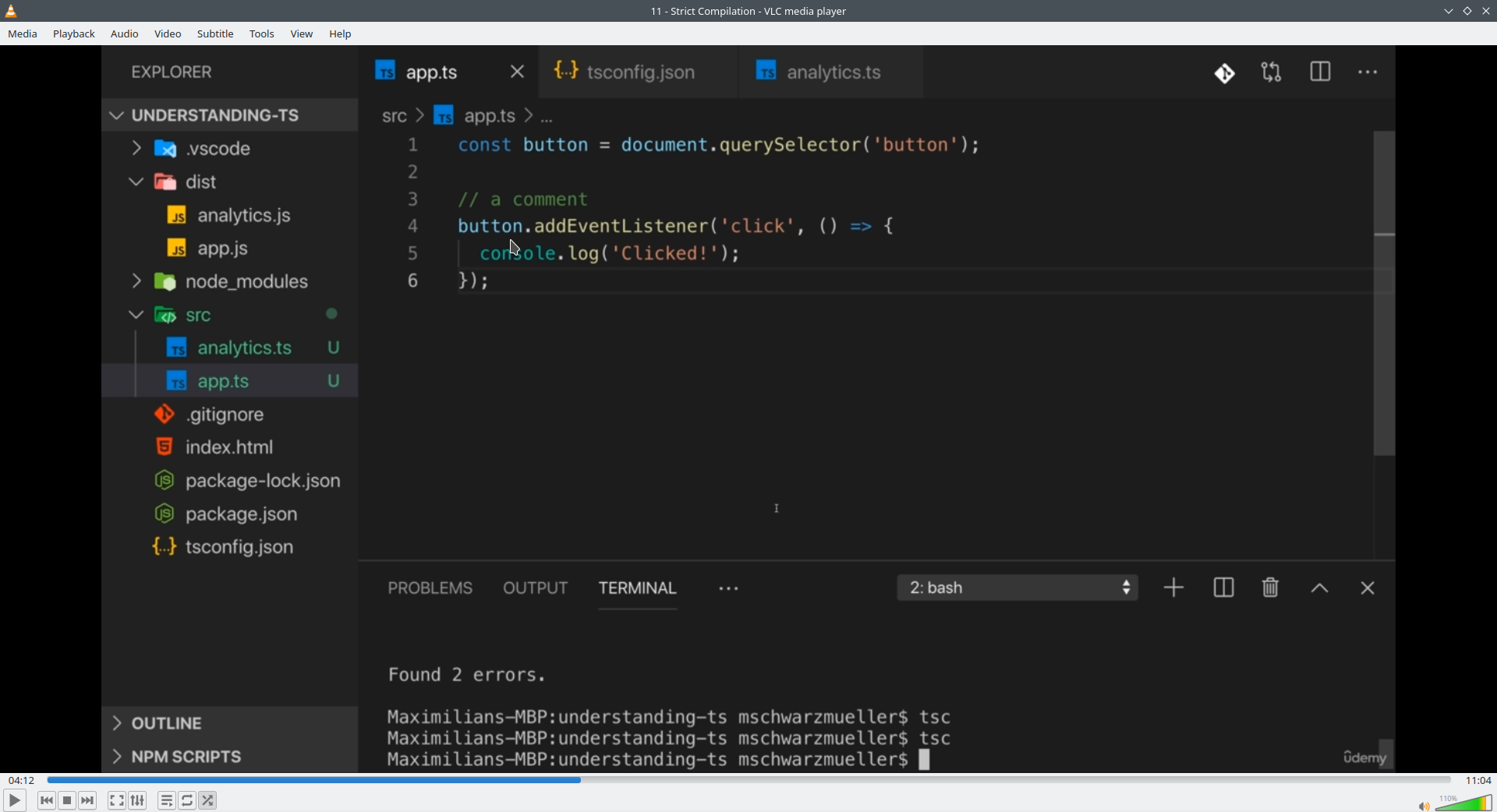Expand the .vscode folder
The height and width of the screenshot is (812, 1497).
pyautogui.click(x=230, y=149)
